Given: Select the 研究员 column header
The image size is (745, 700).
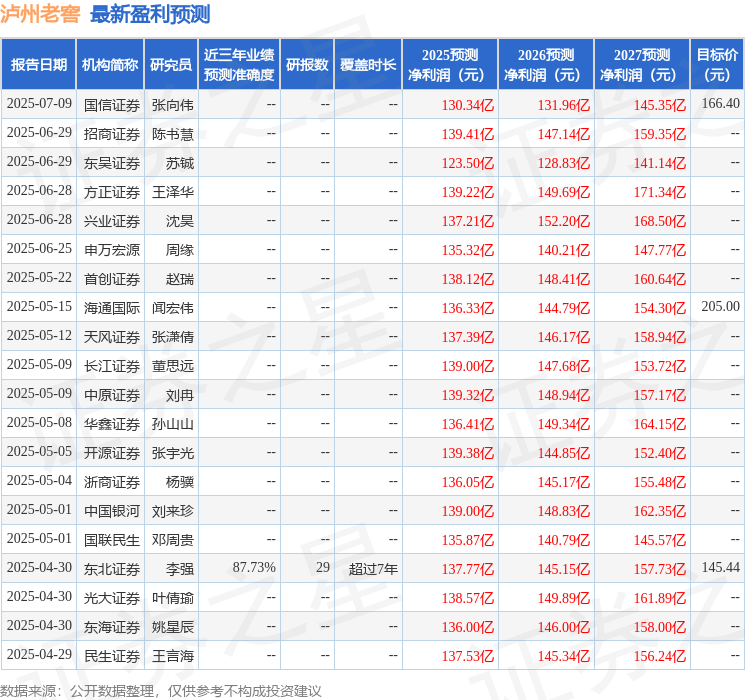Looking at the screenshot, I should [x=171, y=65].
